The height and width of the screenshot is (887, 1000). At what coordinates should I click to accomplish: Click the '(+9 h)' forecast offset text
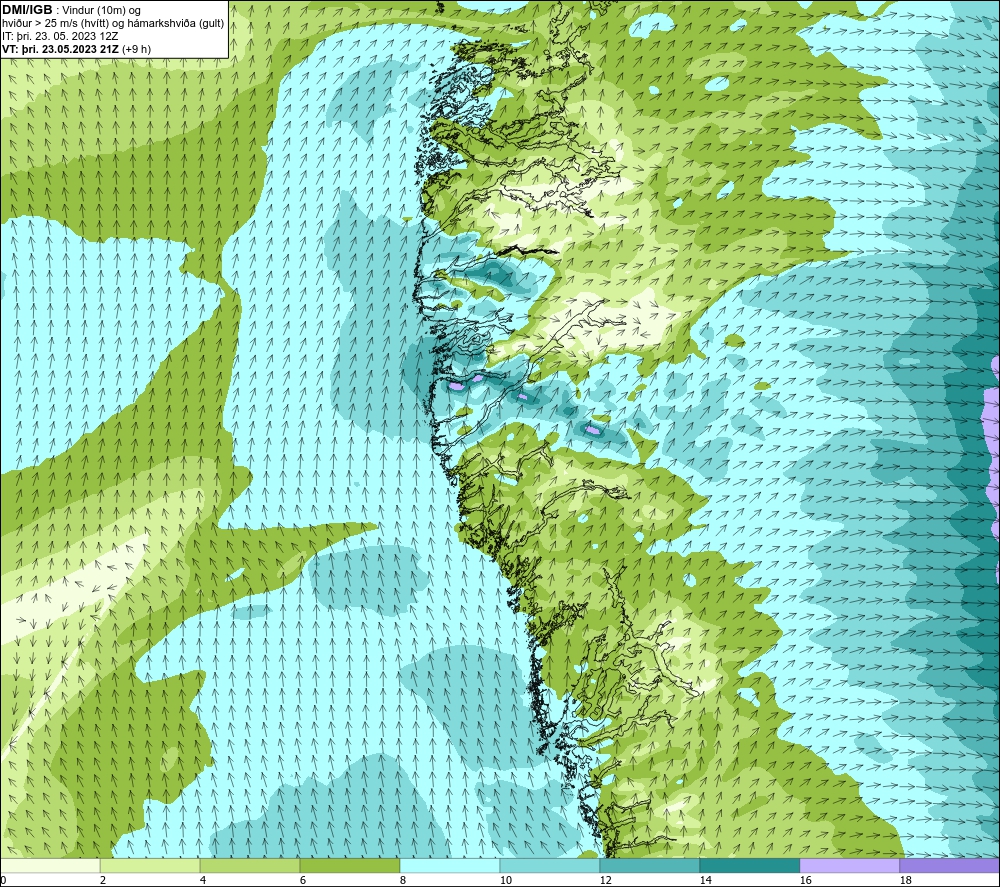pyautogui.click(x=136, y=49)
